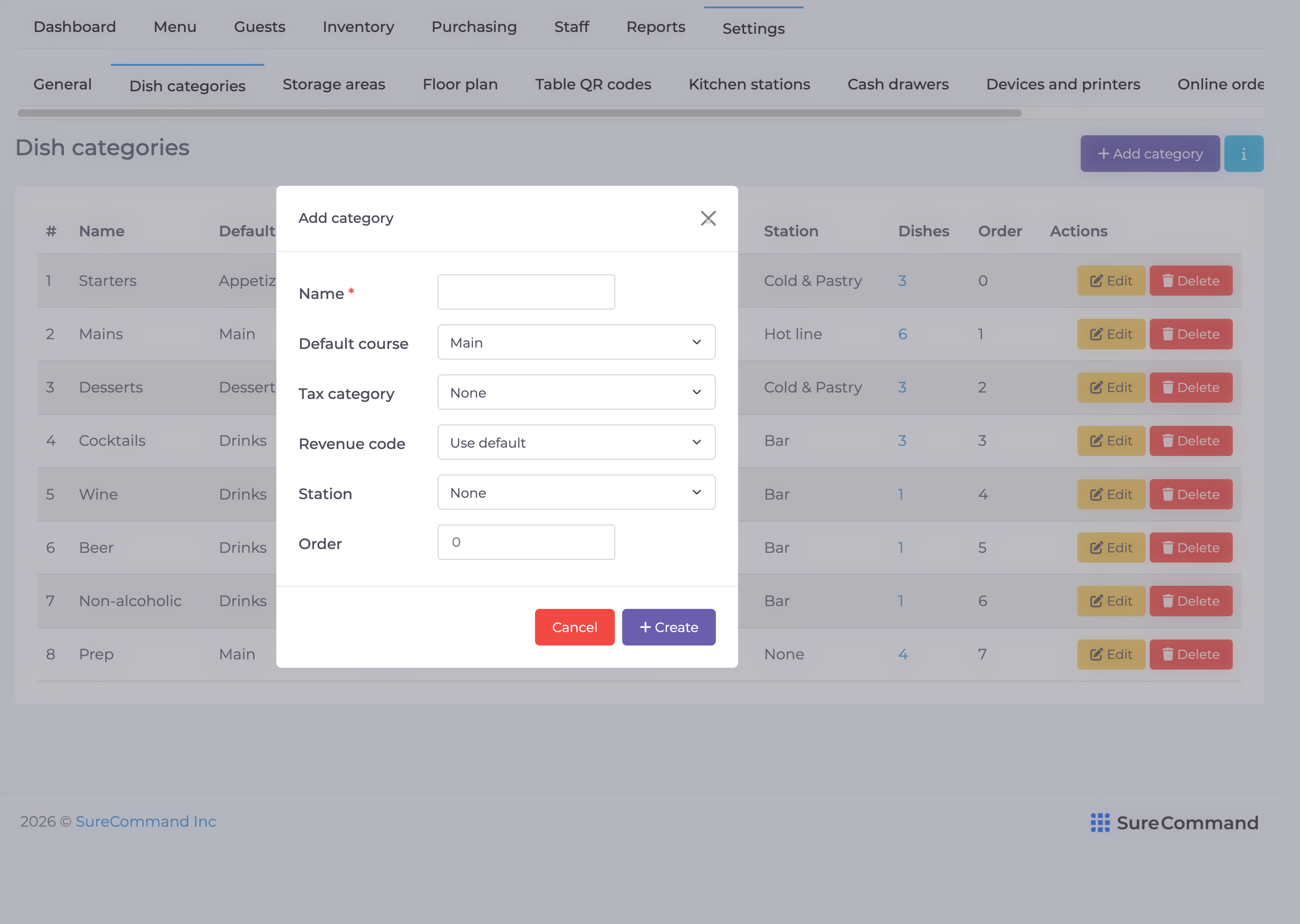Click the horizontal tab scrollbar
The image size is (1300, 924).
(519, 113)
